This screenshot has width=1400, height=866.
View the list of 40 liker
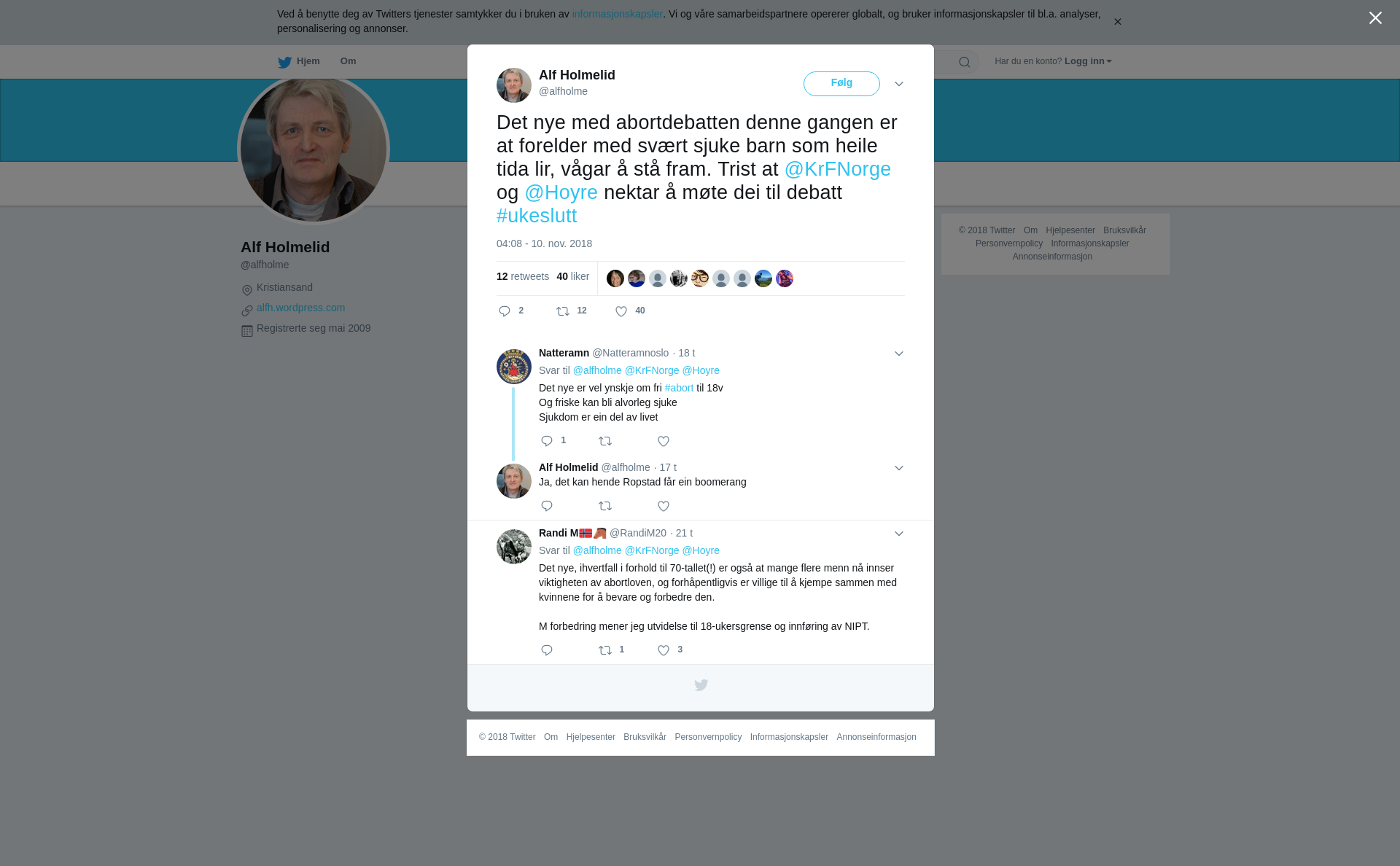tap(573, 276)
